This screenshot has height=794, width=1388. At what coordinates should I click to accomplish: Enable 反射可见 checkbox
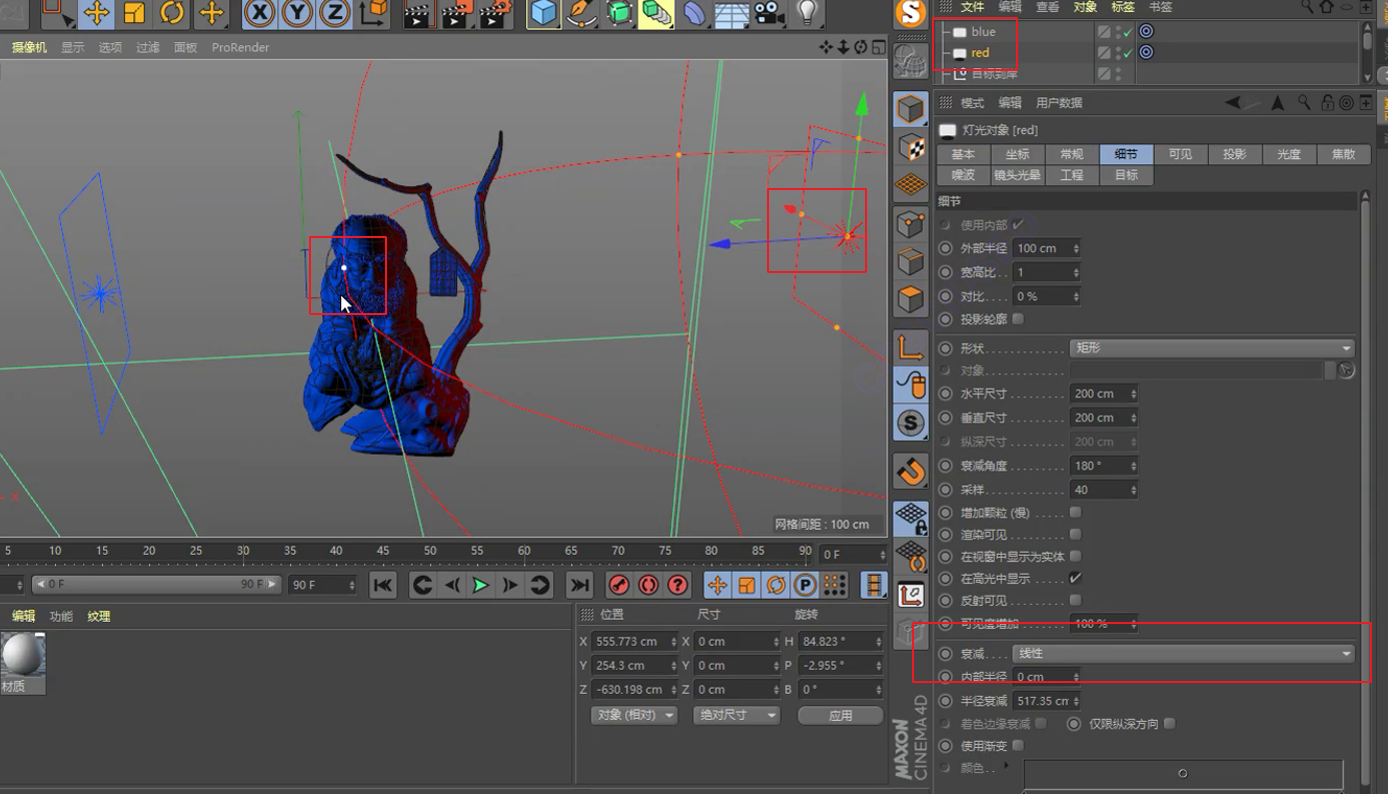pos(1075,600)
